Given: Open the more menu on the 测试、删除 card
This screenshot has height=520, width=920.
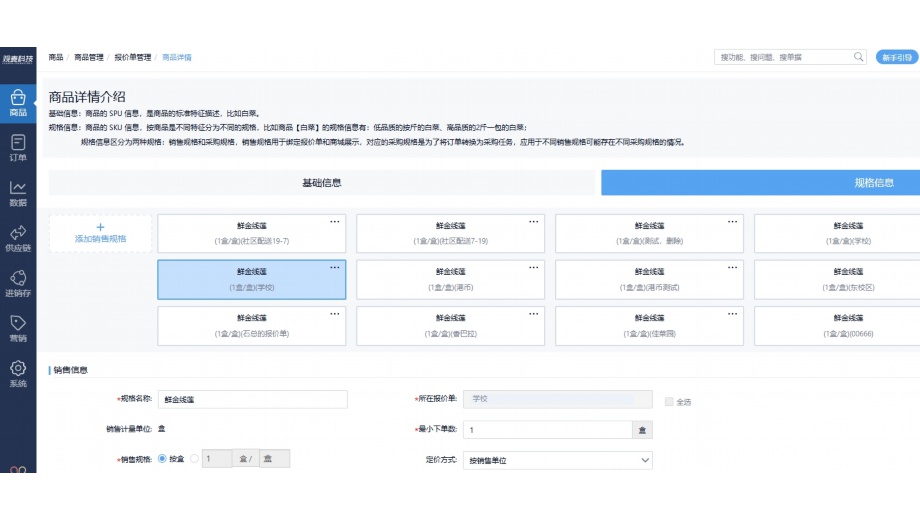Looking at the screenshot, I should (x=732, y=222).
